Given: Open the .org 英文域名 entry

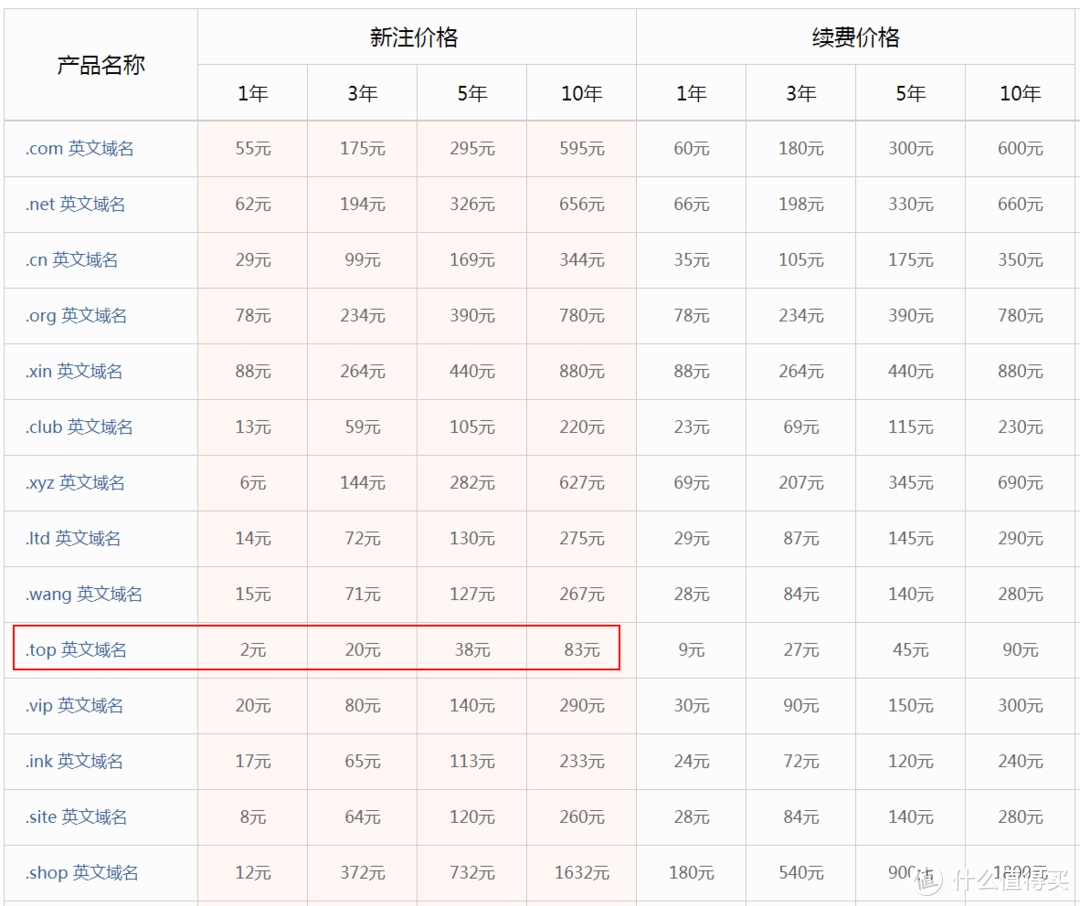Looking at the screenshot, I should 77,316.
